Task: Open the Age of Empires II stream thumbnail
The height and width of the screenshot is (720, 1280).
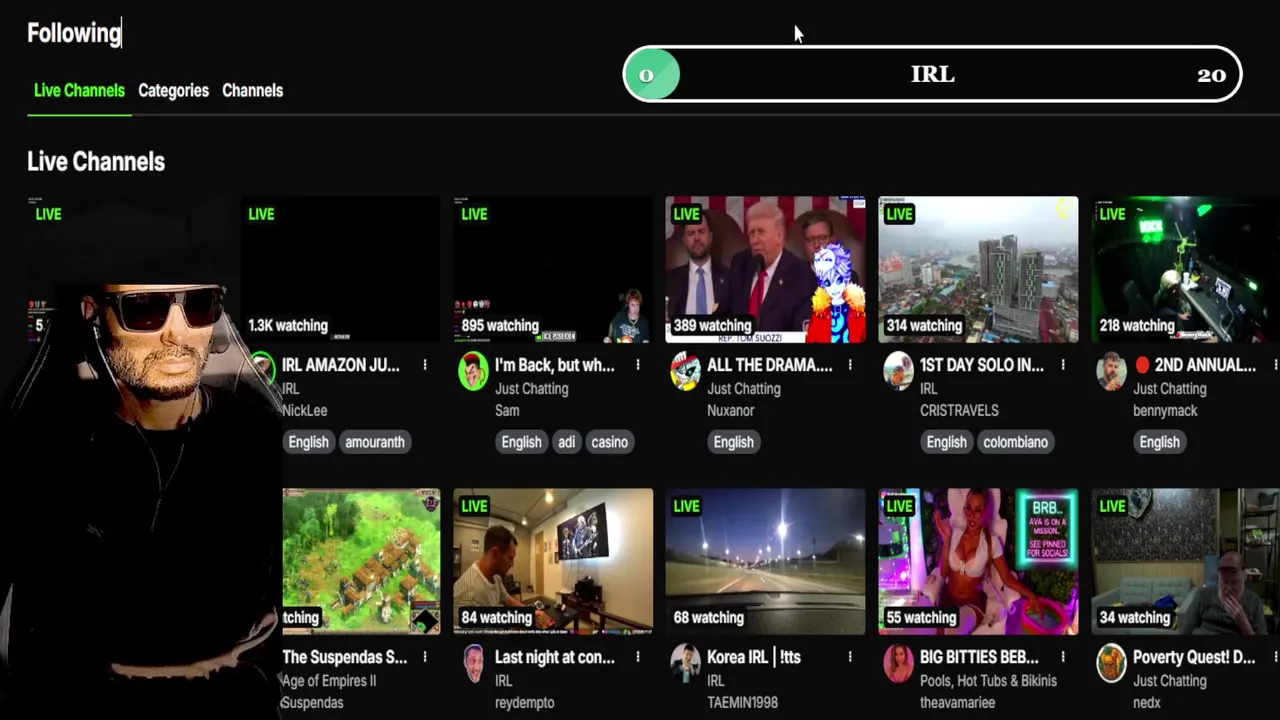Action: 361,561
